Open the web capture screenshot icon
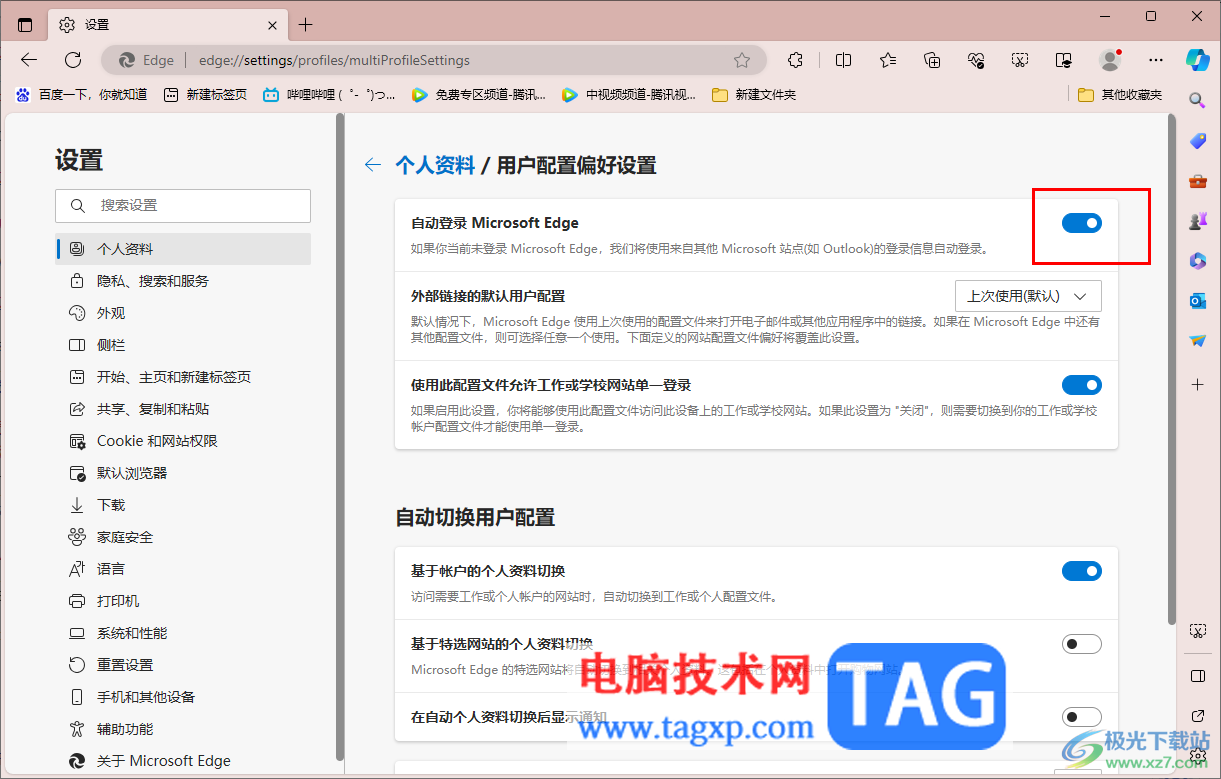This screenshot has height=779, width=1221. 1197,631
